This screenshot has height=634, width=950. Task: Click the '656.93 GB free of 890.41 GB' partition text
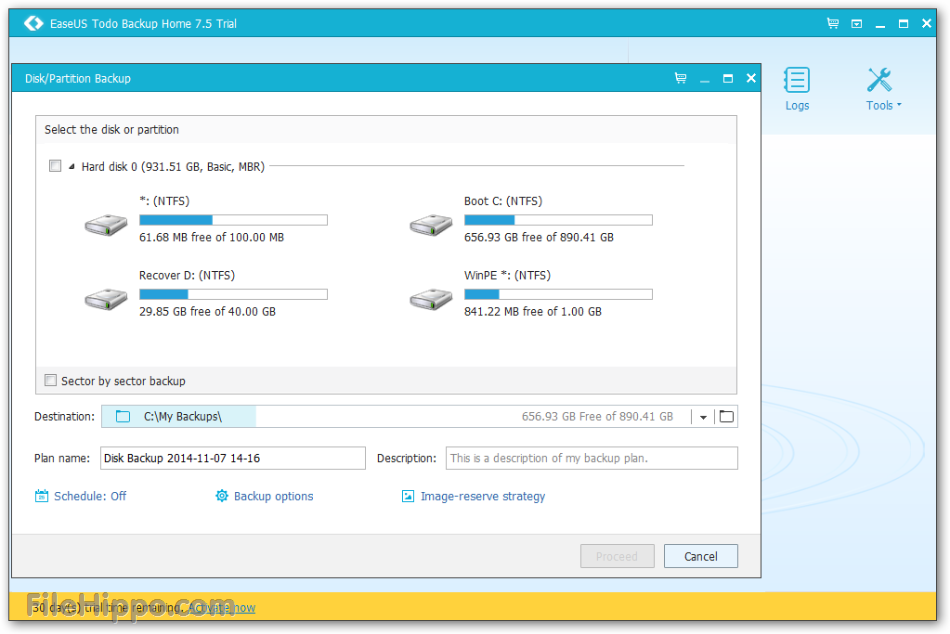coord(539,237)
